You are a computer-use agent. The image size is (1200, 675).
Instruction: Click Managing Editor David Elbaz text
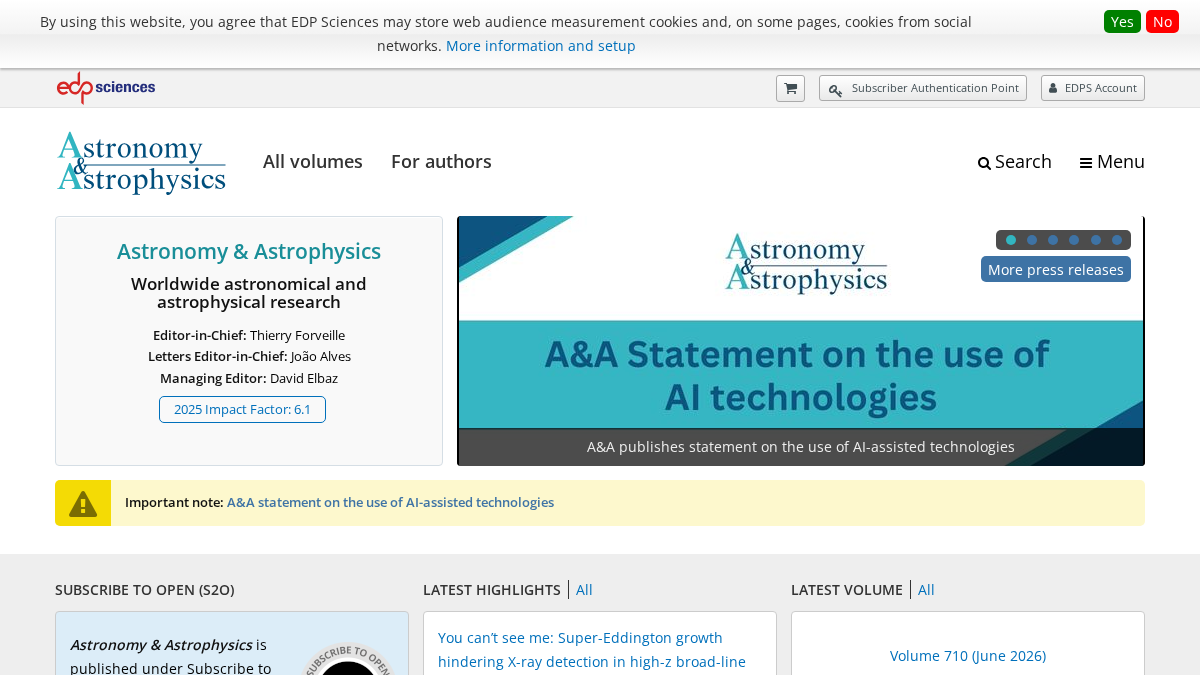(249, 378)
